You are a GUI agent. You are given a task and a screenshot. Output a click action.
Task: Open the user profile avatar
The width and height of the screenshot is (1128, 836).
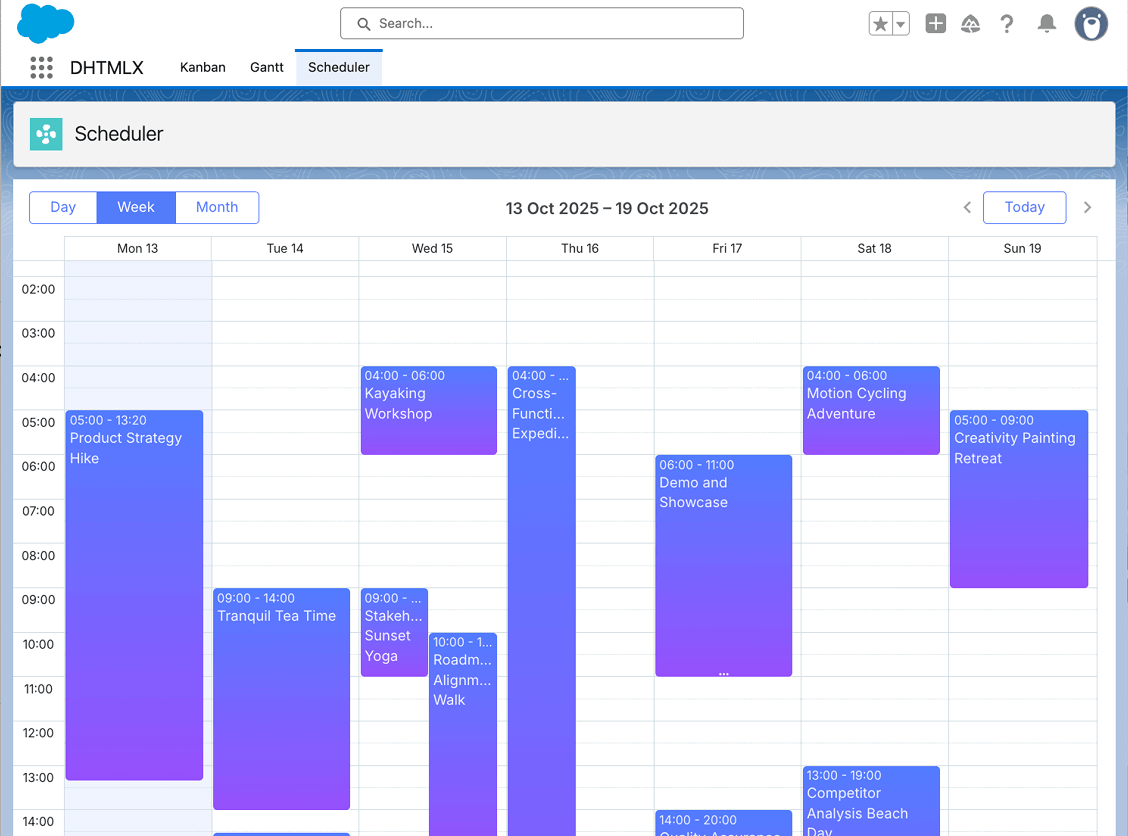(x=1091, y=24)
